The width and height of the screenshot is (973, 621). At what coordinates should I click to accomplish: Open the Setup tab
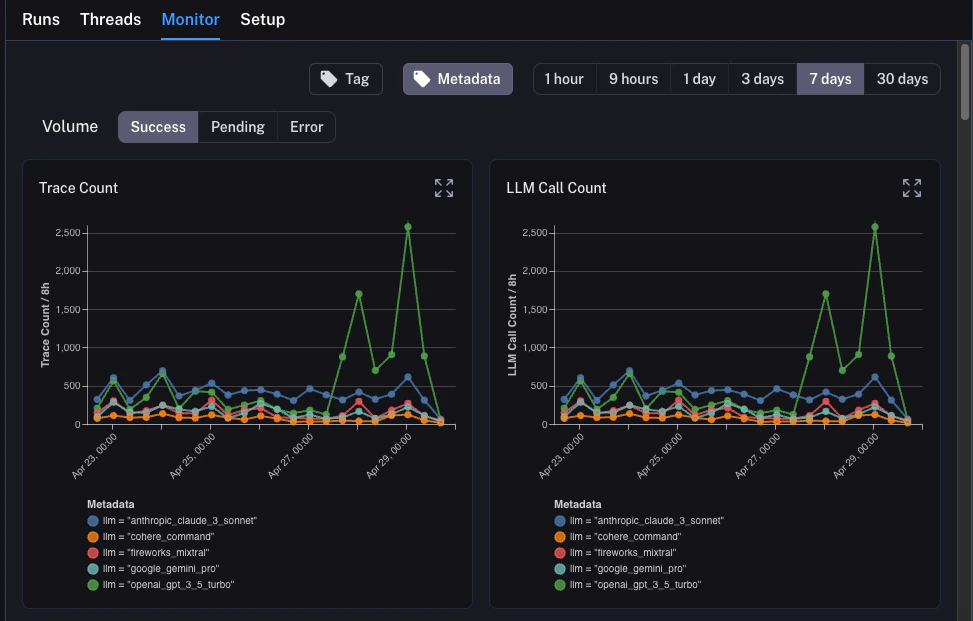(262, 19)
